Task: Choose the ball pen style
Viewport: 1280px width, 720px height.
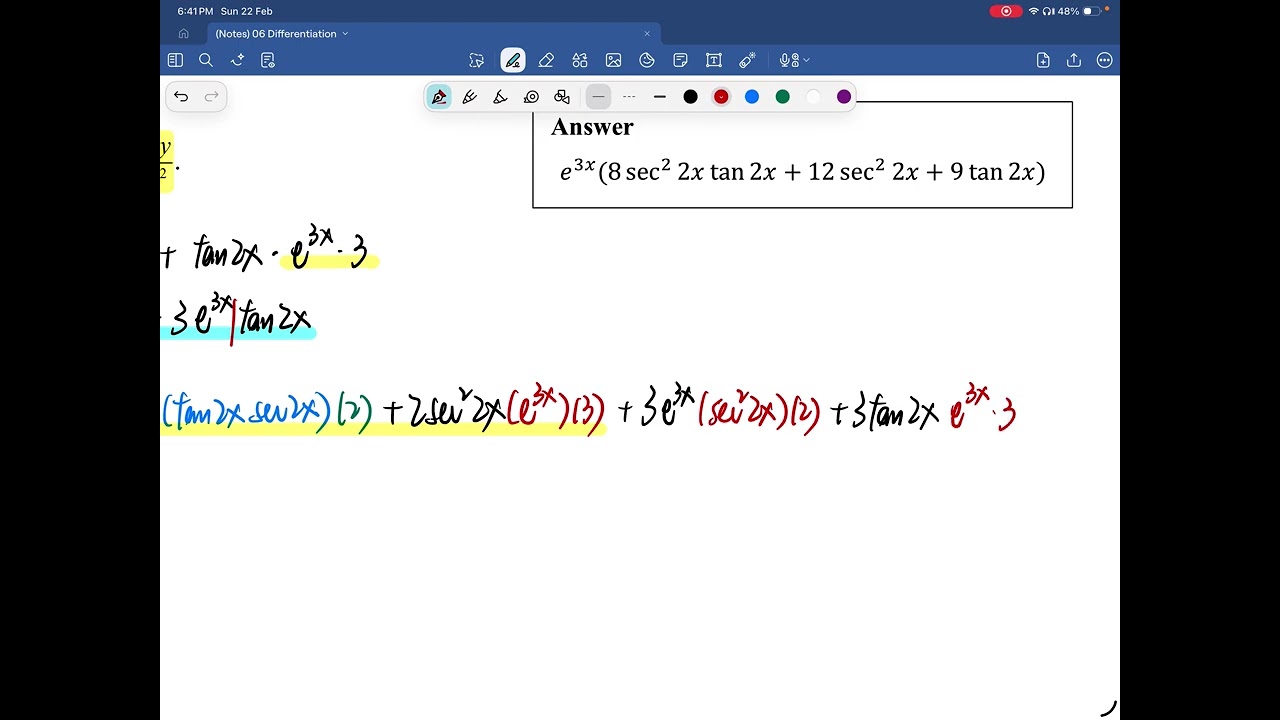Action: (470, 97)
